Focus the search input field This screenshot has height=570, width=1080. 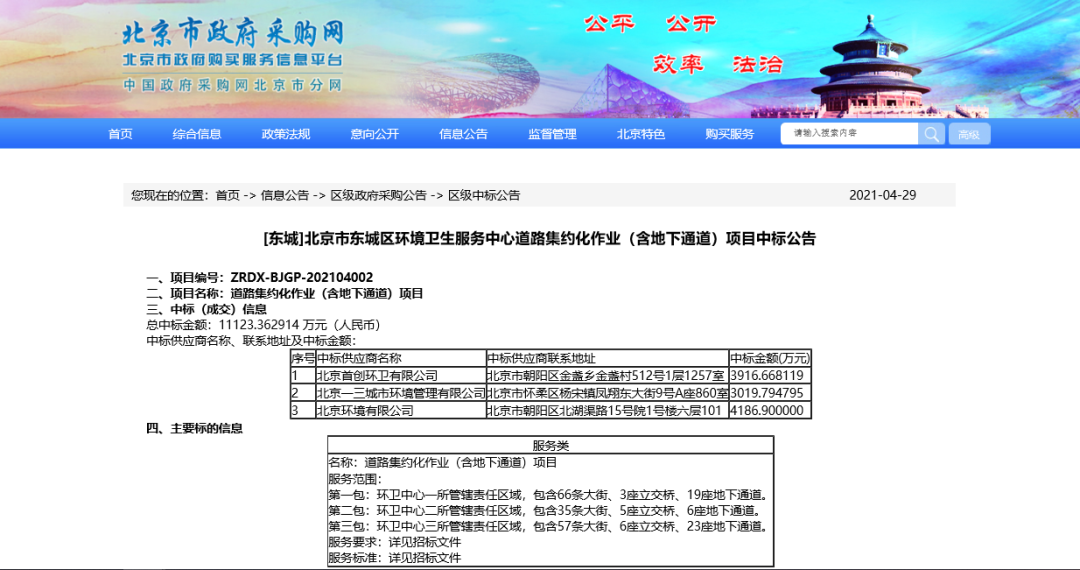[x=849, y=134]
